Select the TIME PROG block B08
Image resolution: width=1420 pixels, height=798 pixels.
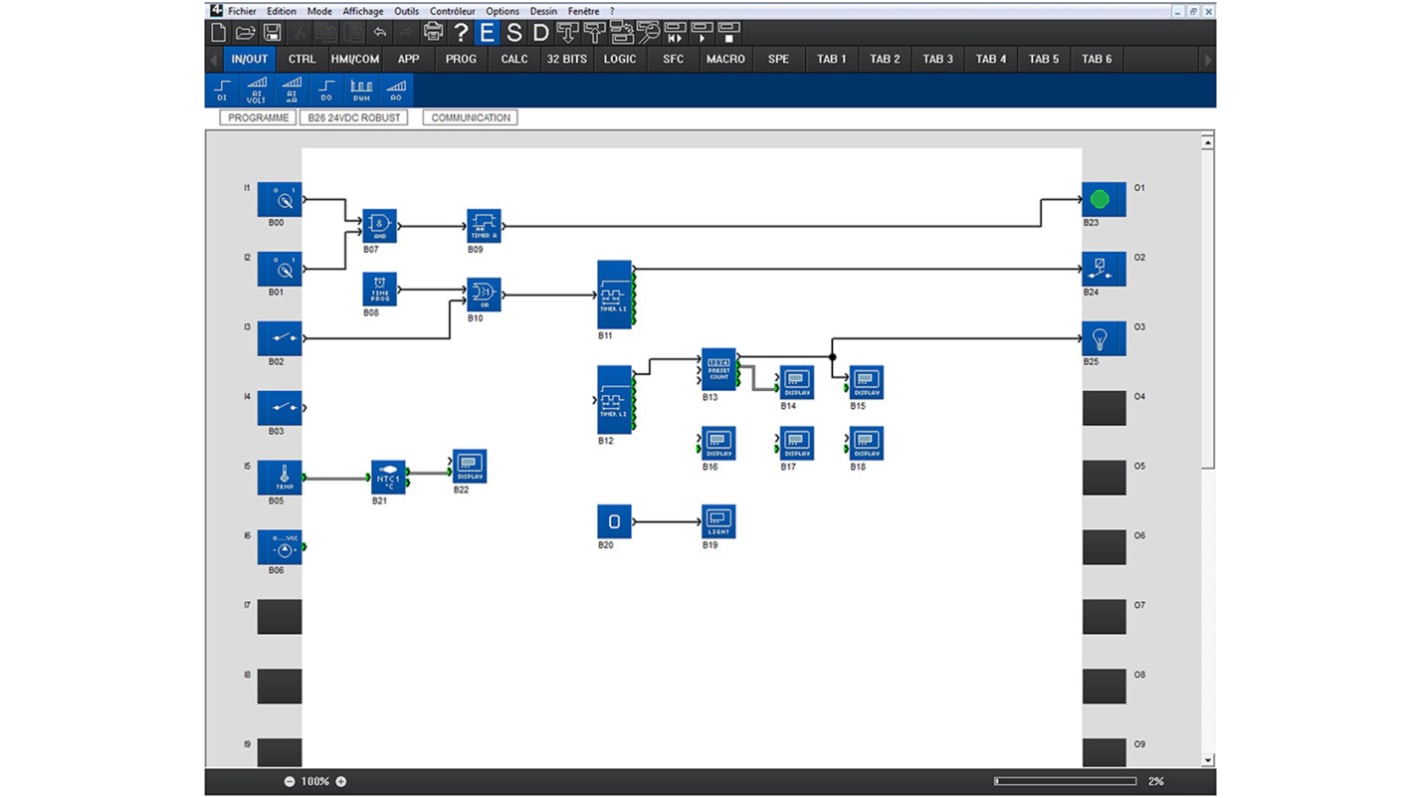(x=380, y=289)
